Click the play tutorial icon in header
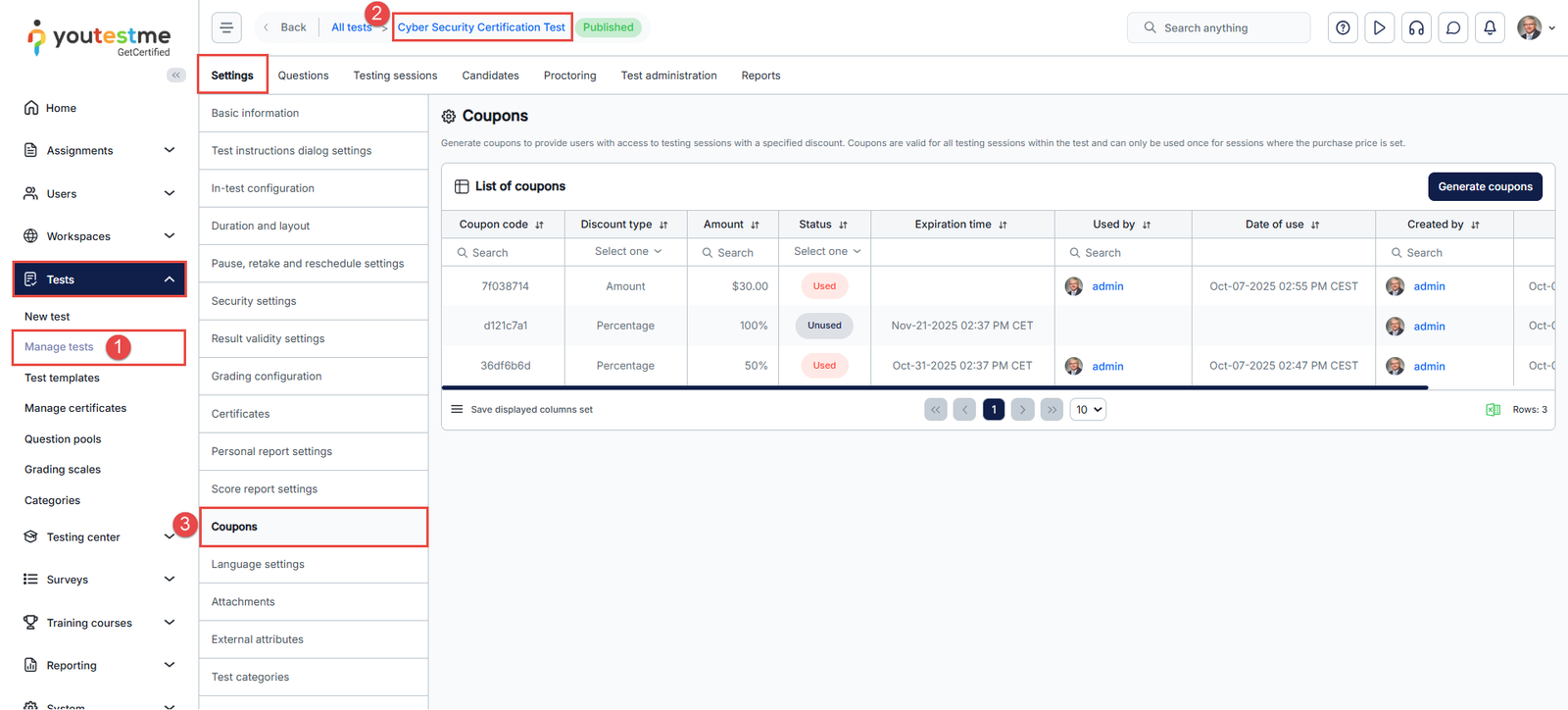1568x710 pixels. [1379, 27]
